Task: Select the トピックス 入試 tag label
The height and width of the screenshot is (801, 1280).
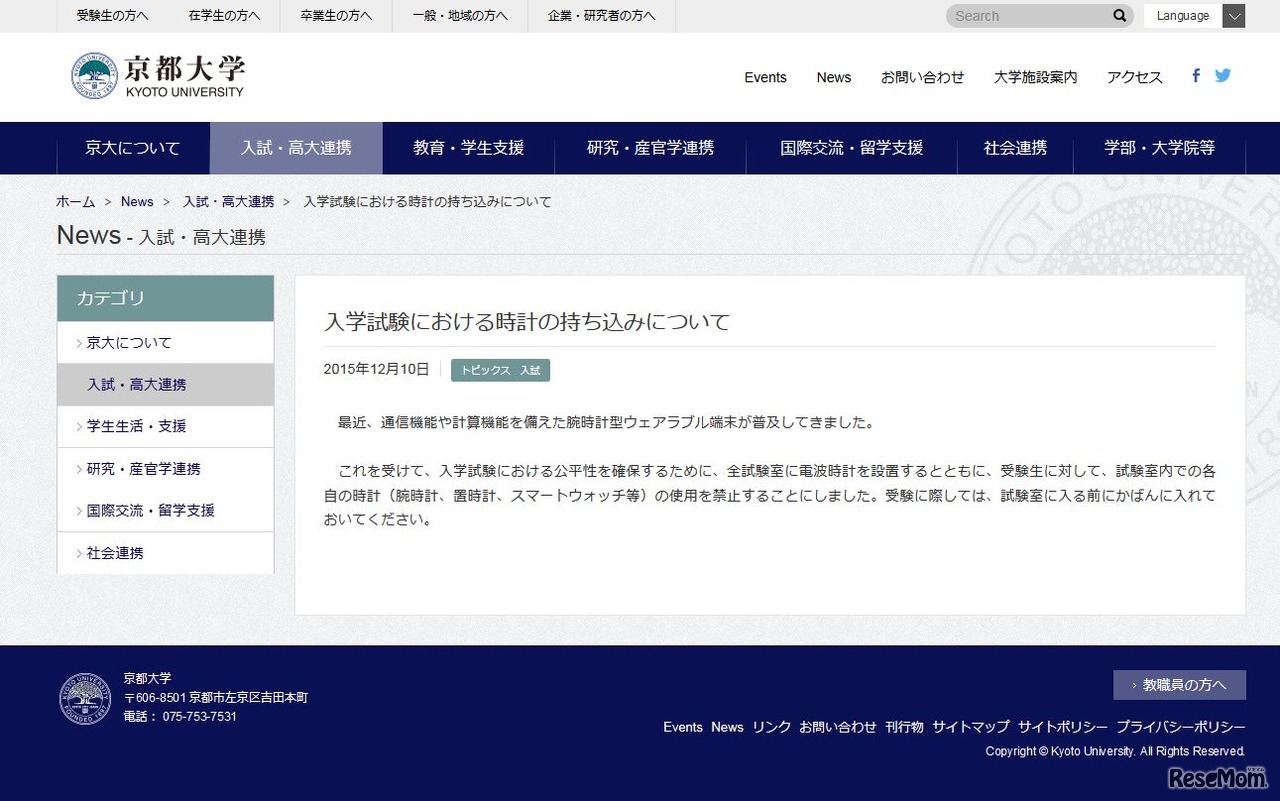Action: coord(500,370)
